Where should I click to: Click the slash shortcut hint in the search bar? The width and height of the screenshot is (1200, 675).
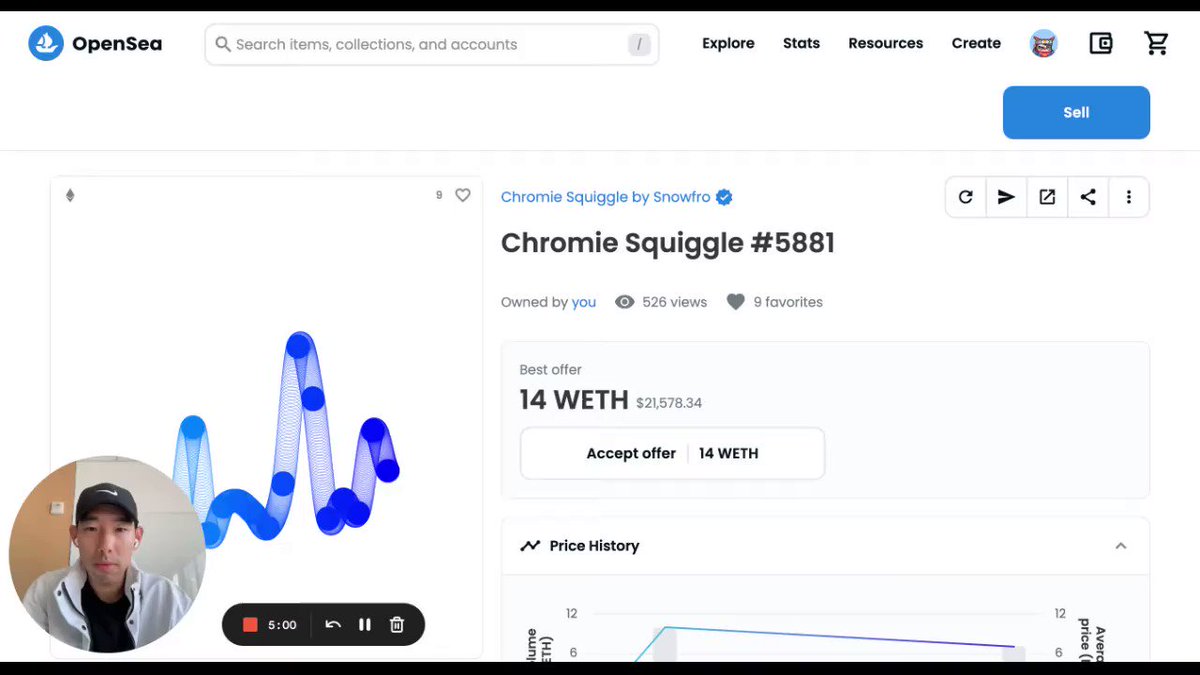click(639, 44)
